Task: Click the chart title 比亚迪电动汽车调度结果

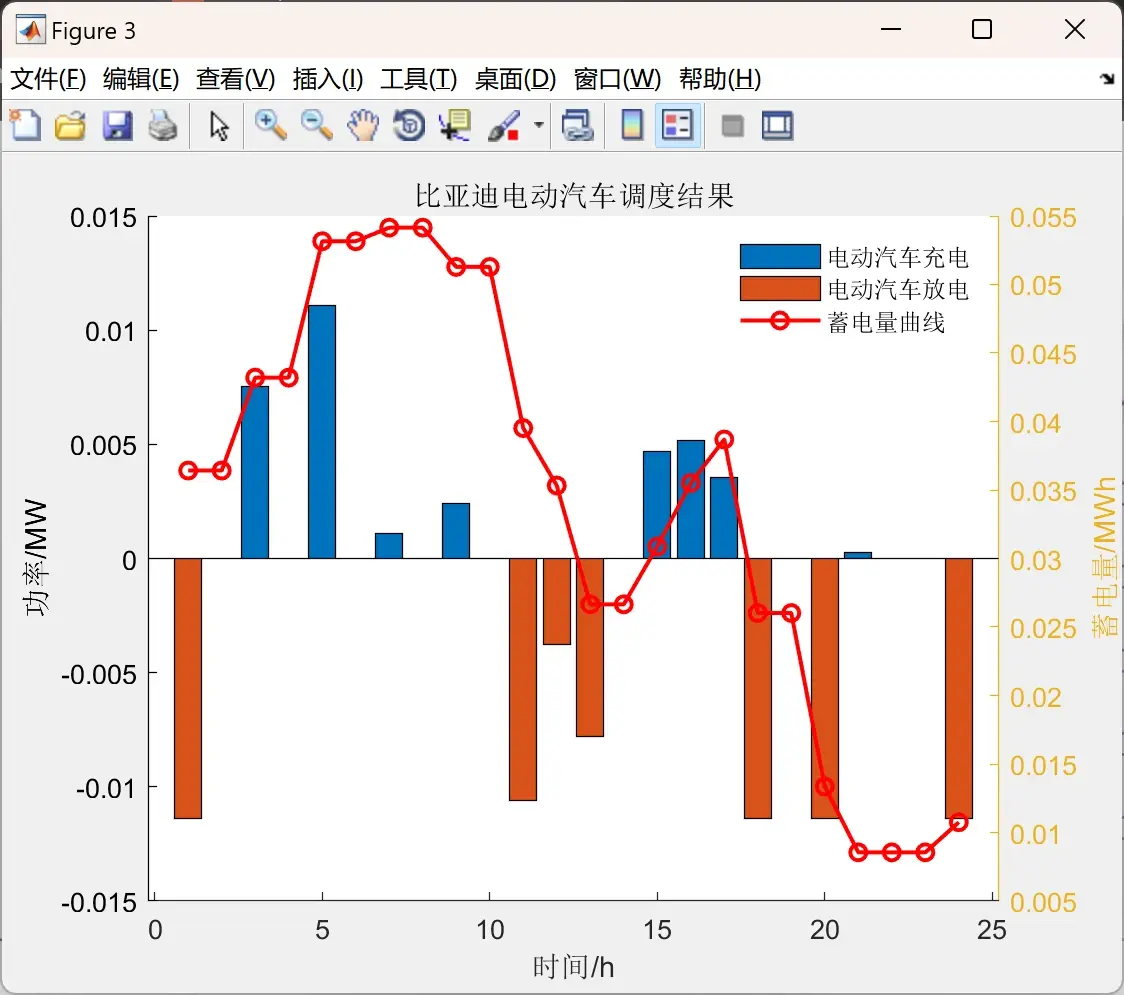Action: [574, 196]
